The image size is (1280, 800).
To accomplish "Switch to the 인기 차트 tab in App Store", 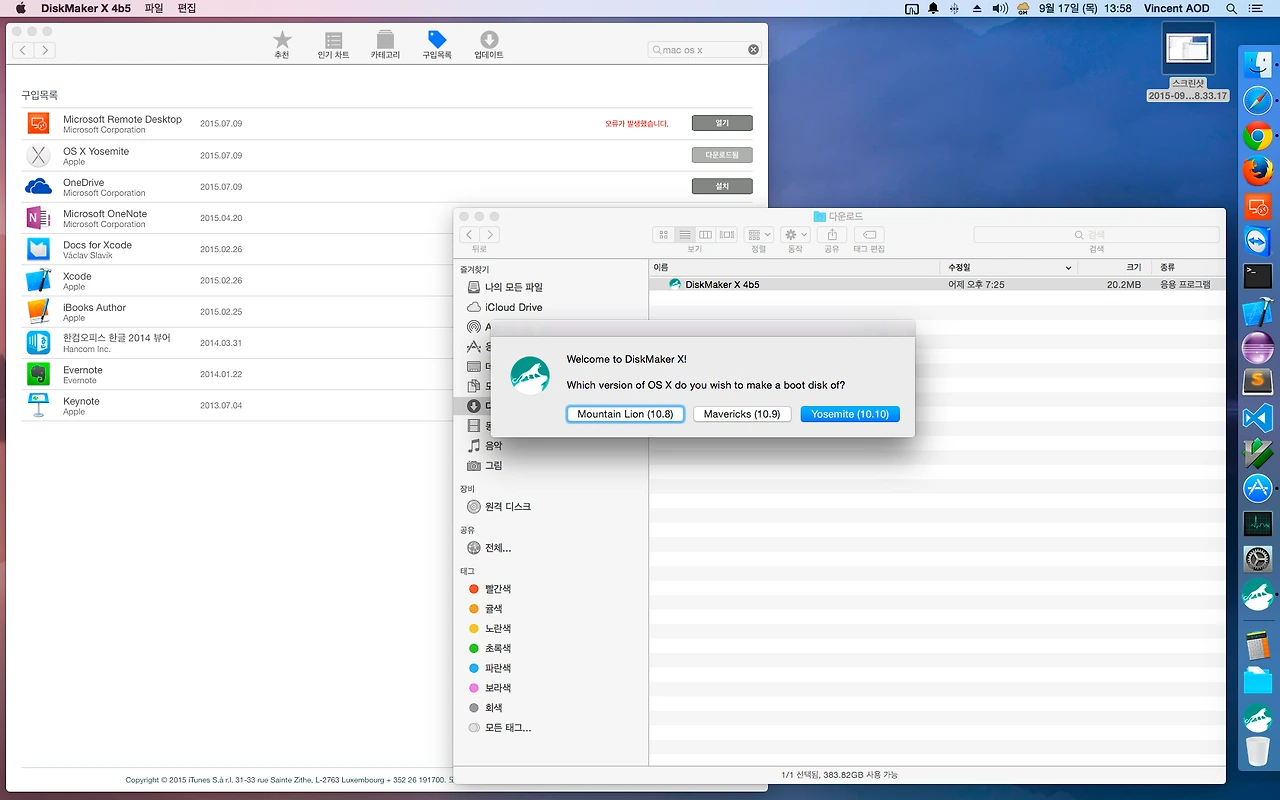I will [x=334, y=44].
